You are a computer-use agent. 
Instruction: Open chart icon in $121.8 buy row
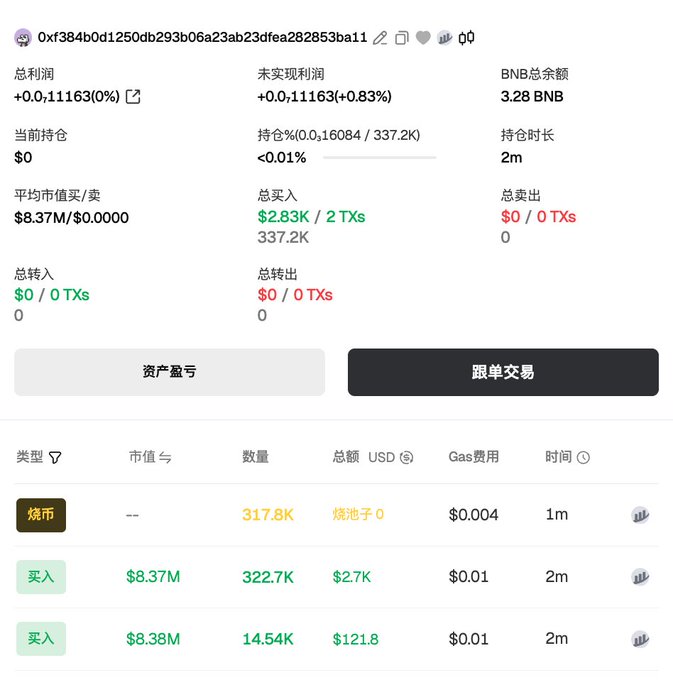[640, 639]
